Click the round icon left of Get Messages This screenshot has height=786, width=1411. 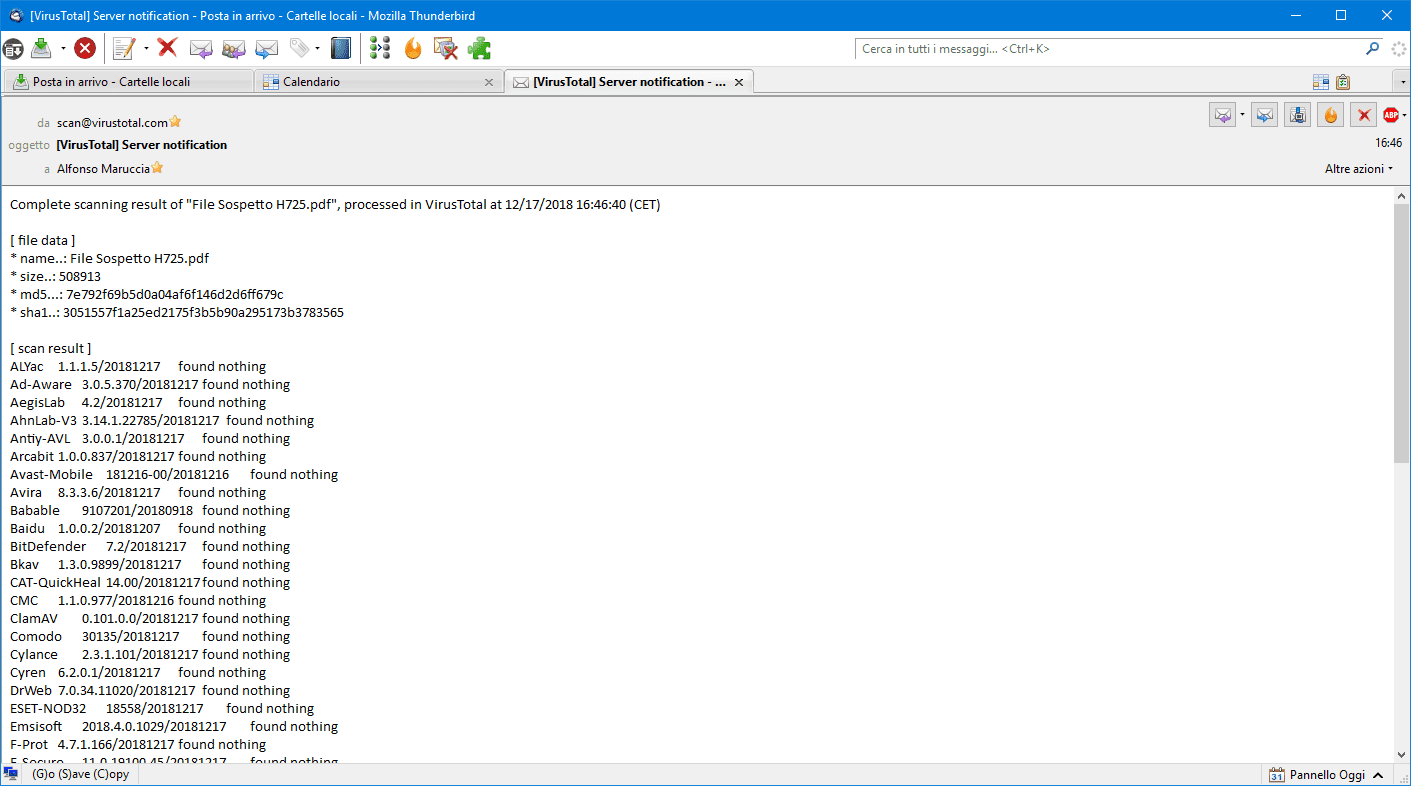[x=13, y=48]
